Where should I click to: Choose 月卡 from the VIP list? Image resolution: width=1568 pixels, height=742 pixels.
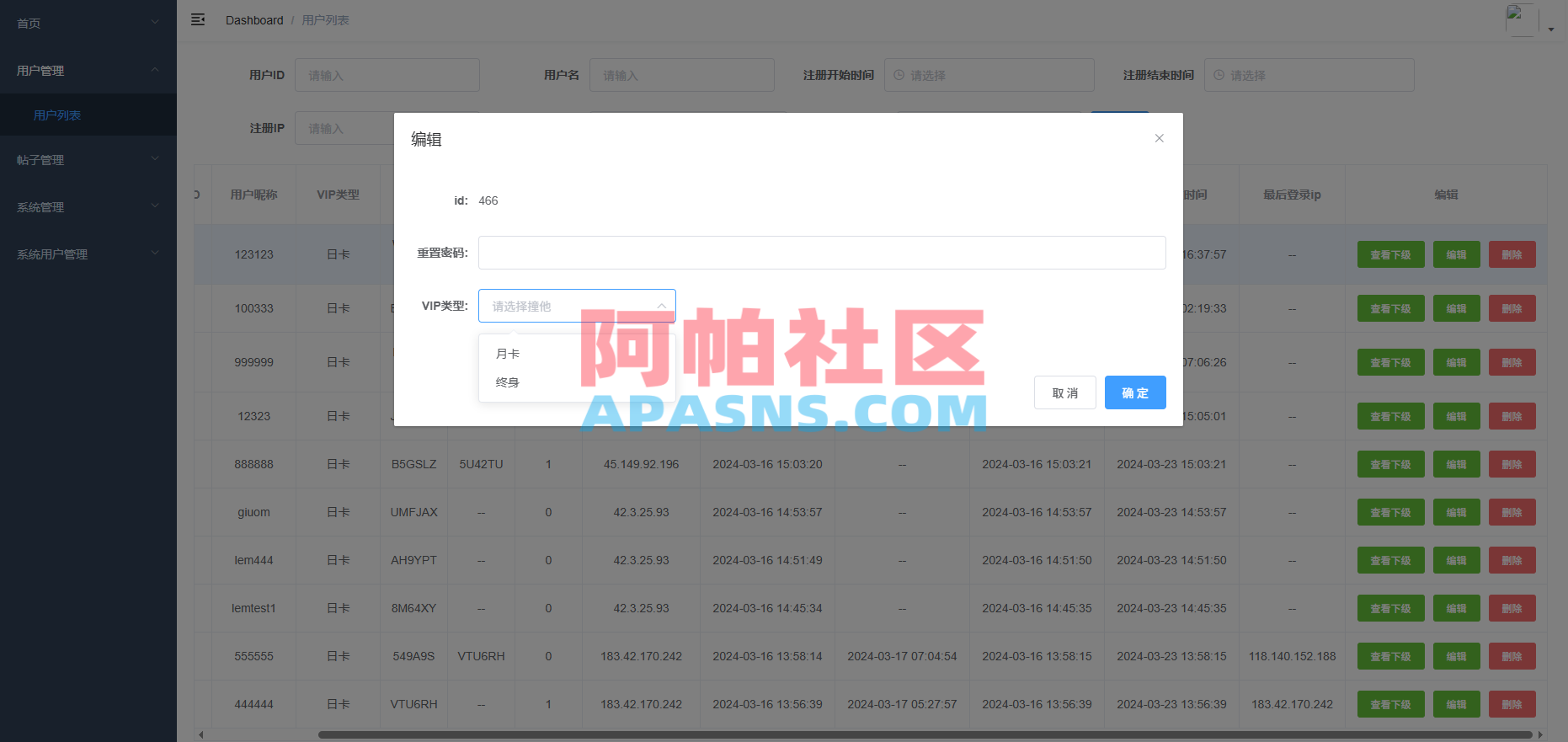[x=577, y=354]
